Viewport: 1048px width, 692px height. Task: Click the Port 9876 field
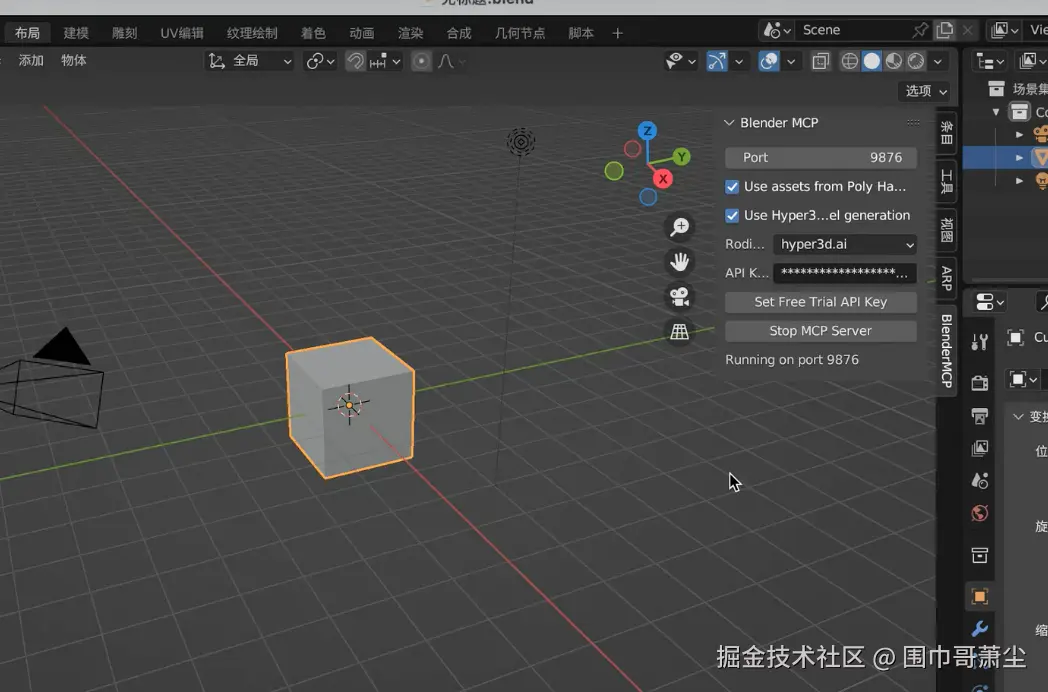pos(821,158)
